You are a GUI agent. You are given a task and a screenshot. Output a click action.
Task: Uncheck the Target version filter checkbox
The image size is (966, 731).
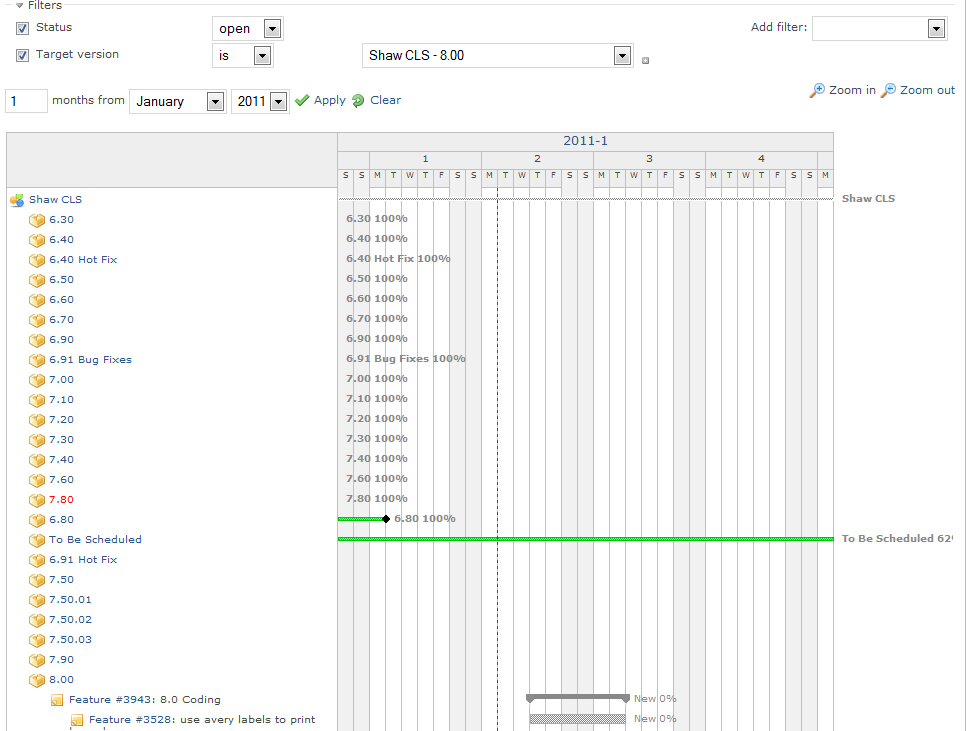[x=23, y=55]
